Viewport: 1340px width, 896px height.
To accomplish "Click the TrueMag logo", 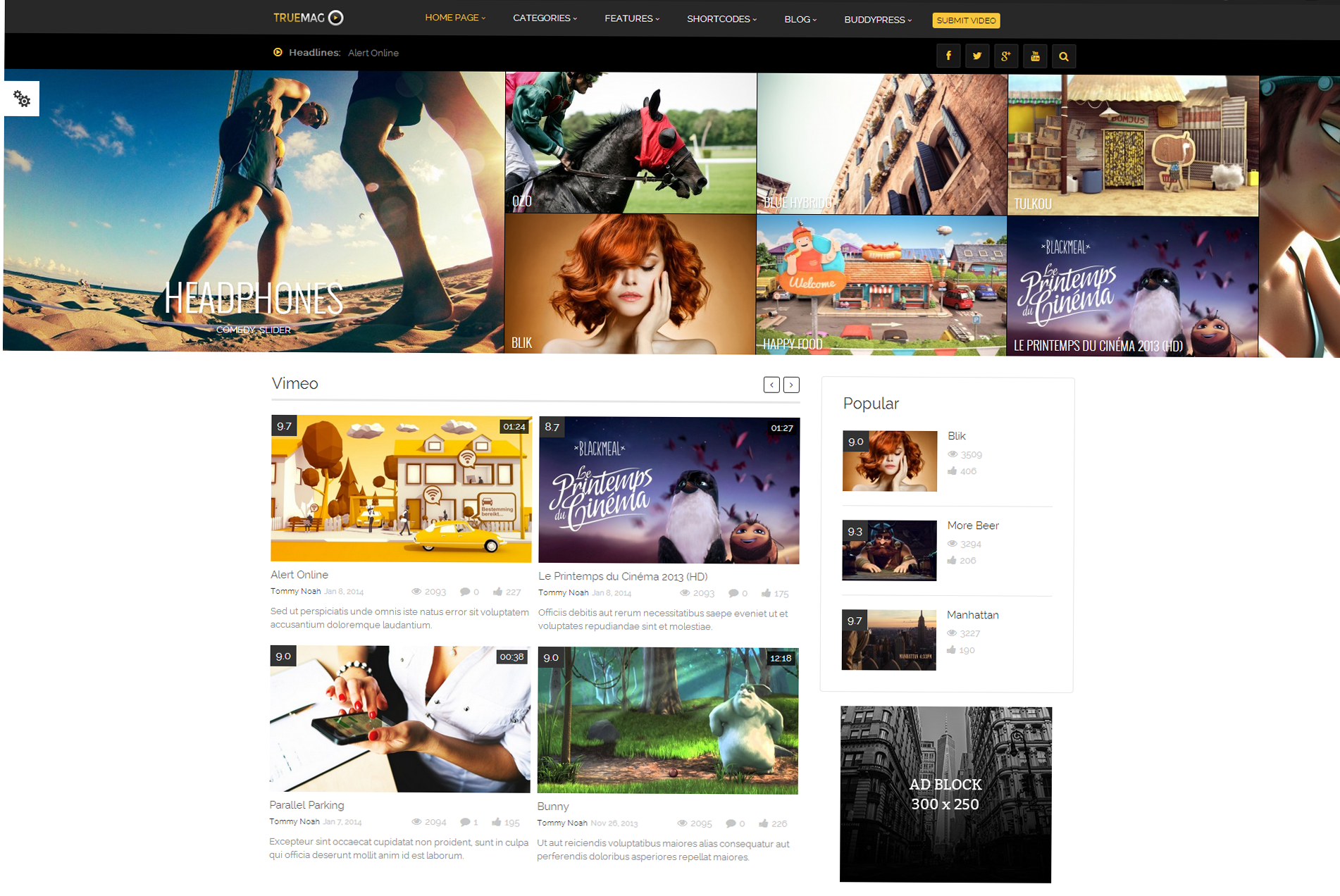I will (x=308, y=18).
